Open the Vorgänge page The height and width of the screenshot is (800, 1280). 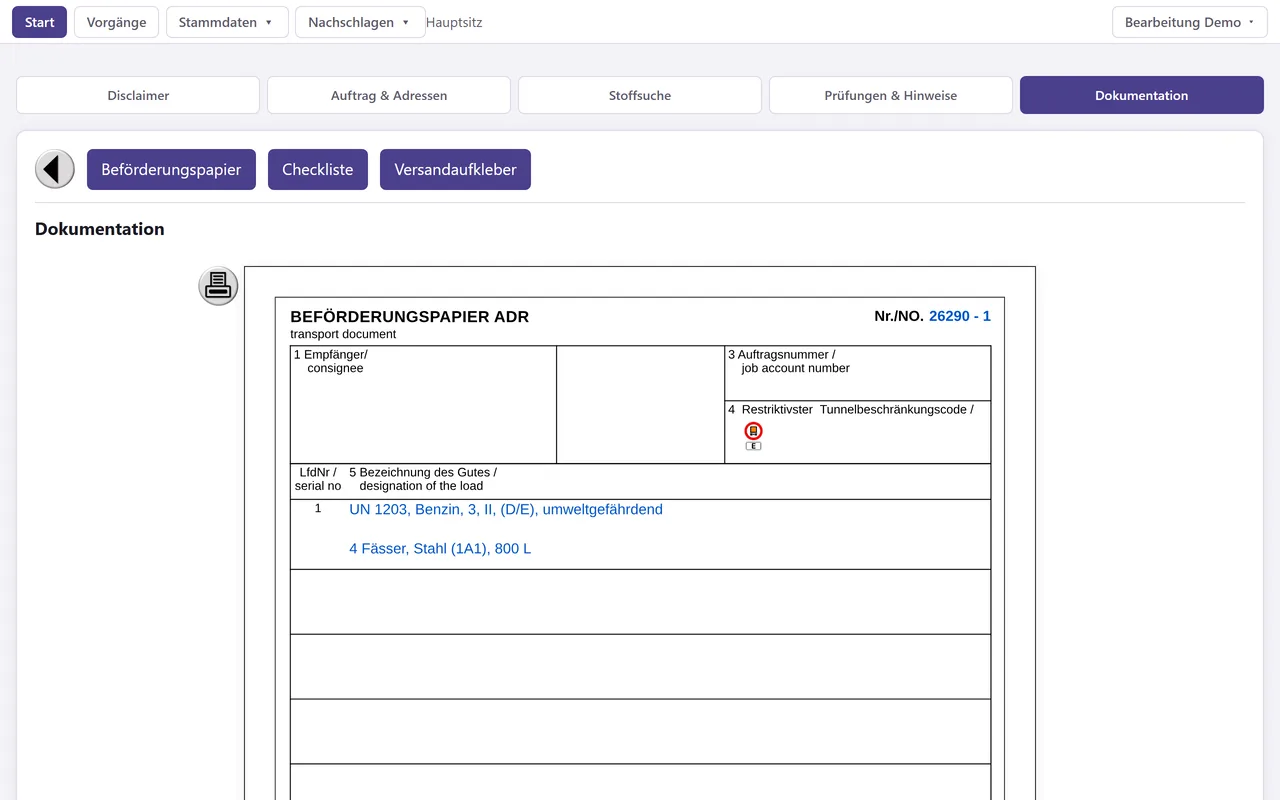coord(116,22)
